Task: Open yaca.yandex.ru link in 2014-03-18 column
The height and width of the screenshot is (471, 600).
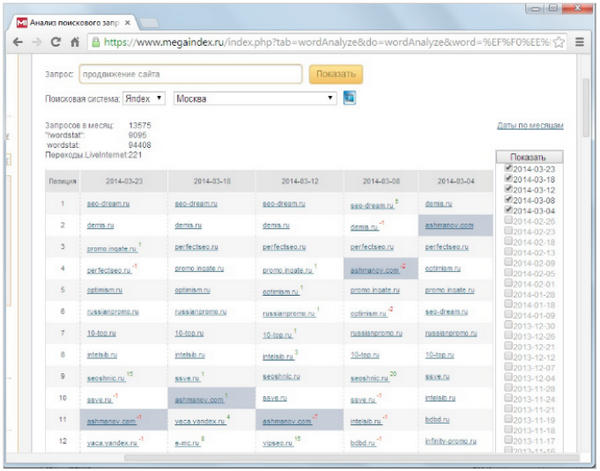Action: click(x=200, y=422)
